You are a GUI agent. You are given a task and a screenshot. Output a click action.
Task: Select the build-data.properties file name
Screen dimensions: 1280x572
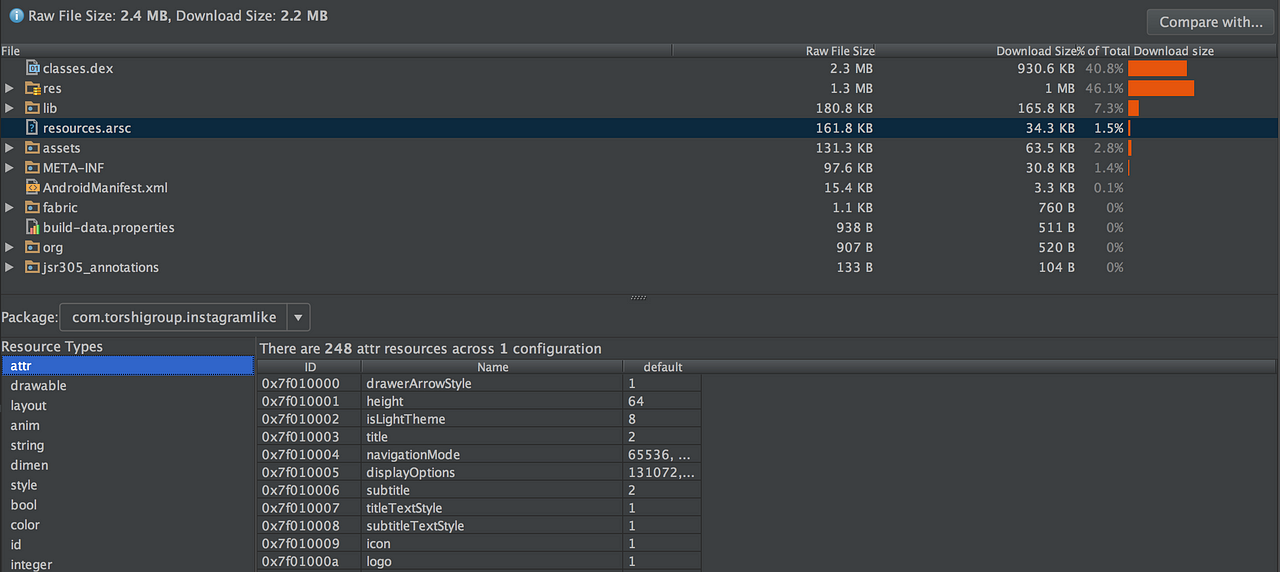(x=109, y=228)
